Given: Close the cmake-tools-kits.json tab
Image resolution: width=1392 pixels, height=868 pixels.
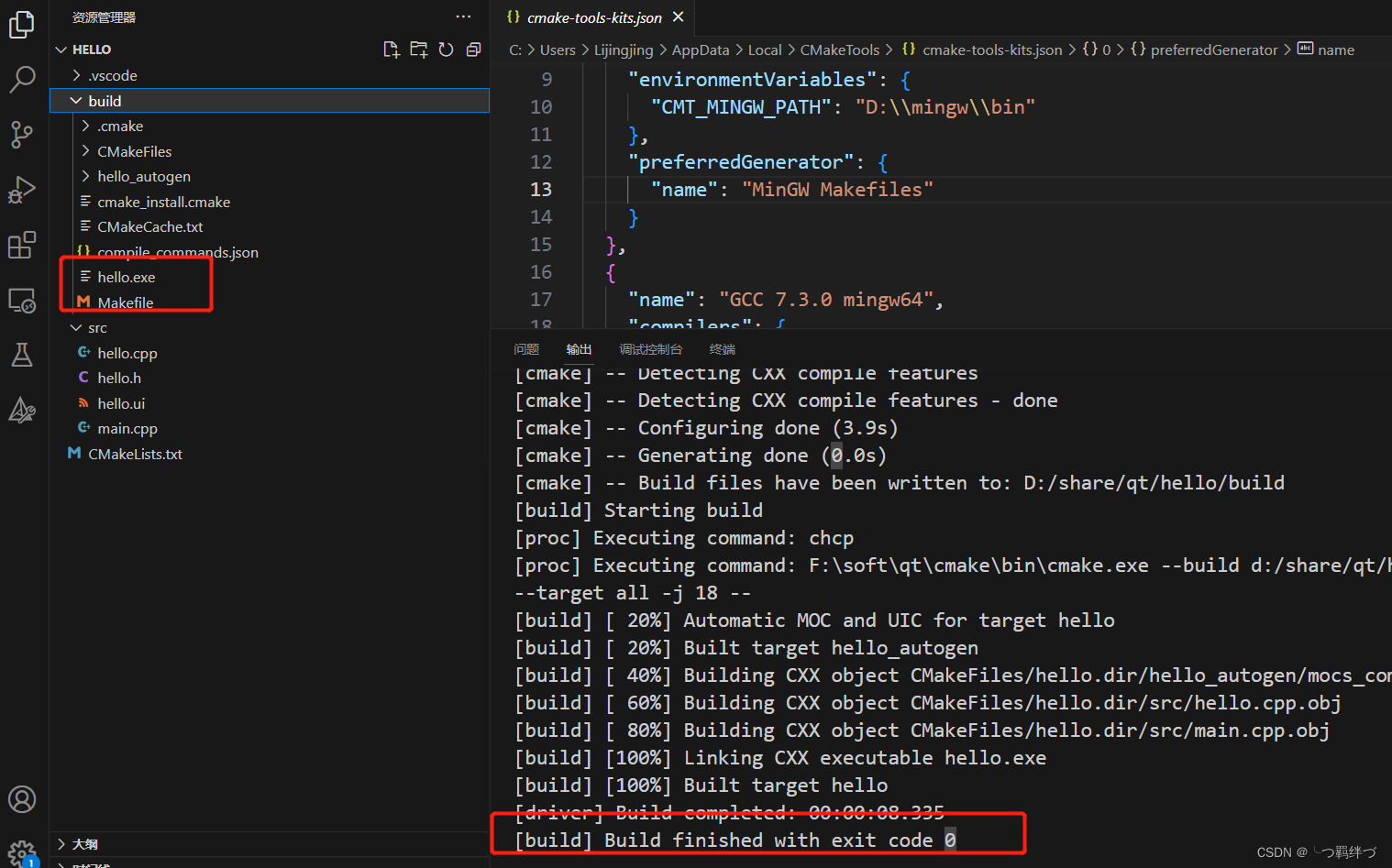Looking at the screenshot, I should 679,17.
